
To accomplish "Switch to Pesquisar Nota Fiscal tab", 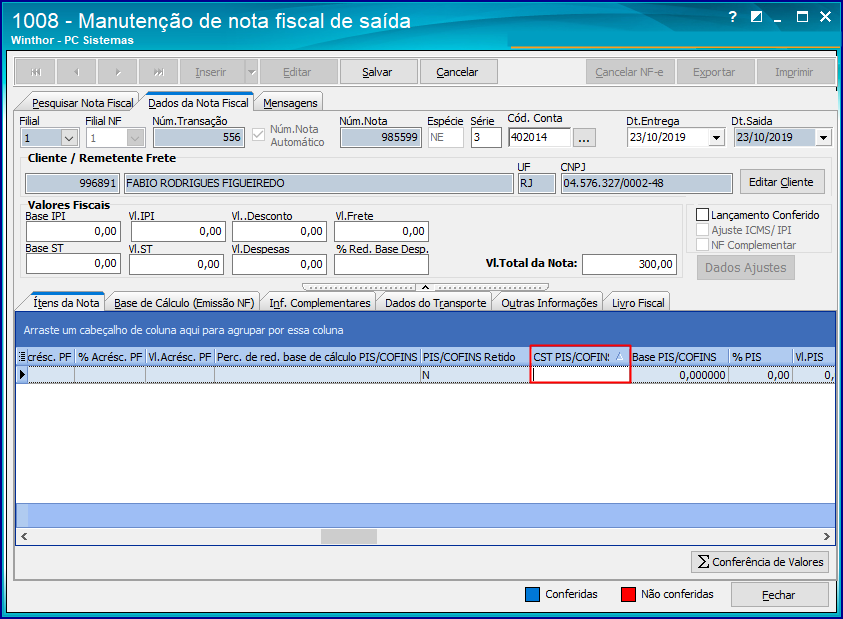I will pyautogui.click(x=82, y=103).
